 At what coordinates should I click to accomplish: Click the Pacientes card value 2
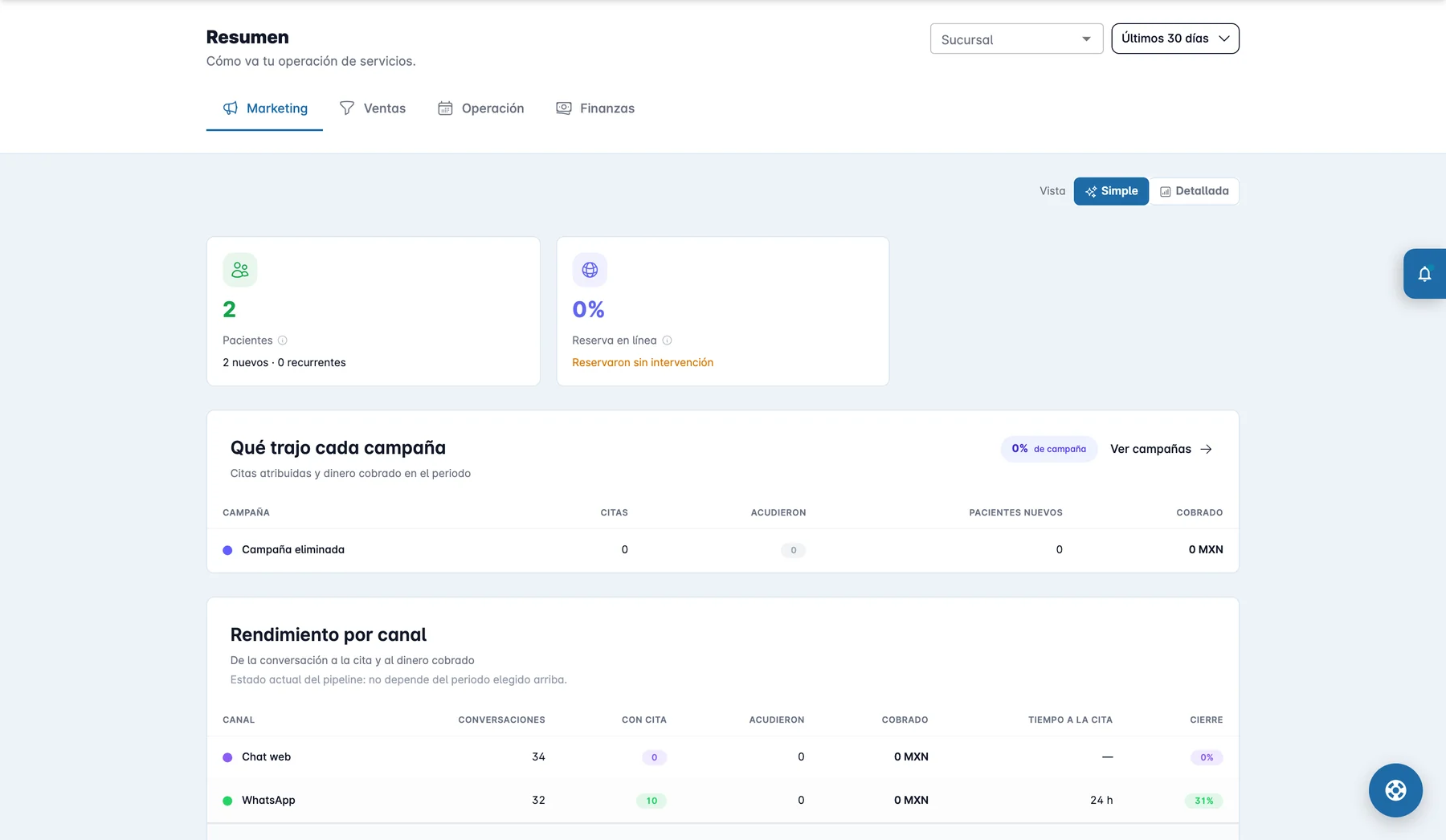point(229,309)
